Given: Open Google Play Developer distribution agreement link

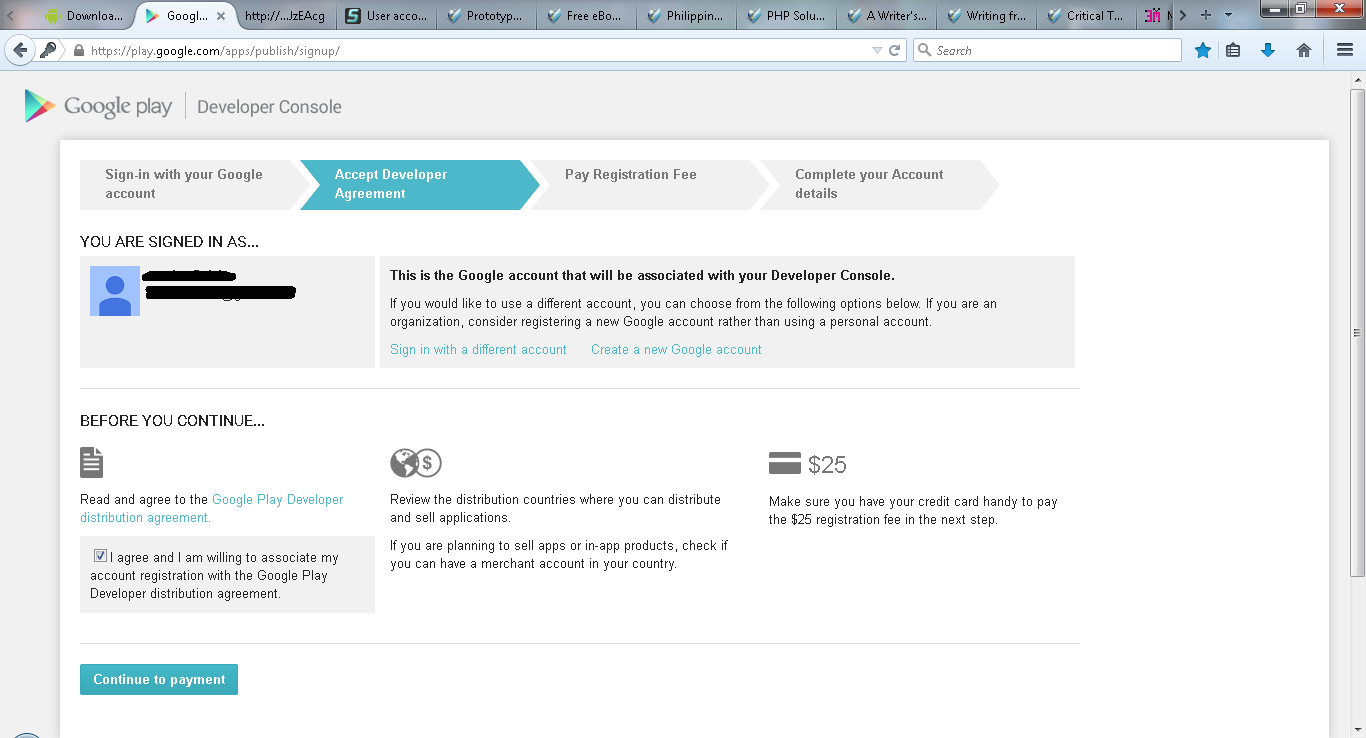Looking at the screenshot, I should [212, 508].
